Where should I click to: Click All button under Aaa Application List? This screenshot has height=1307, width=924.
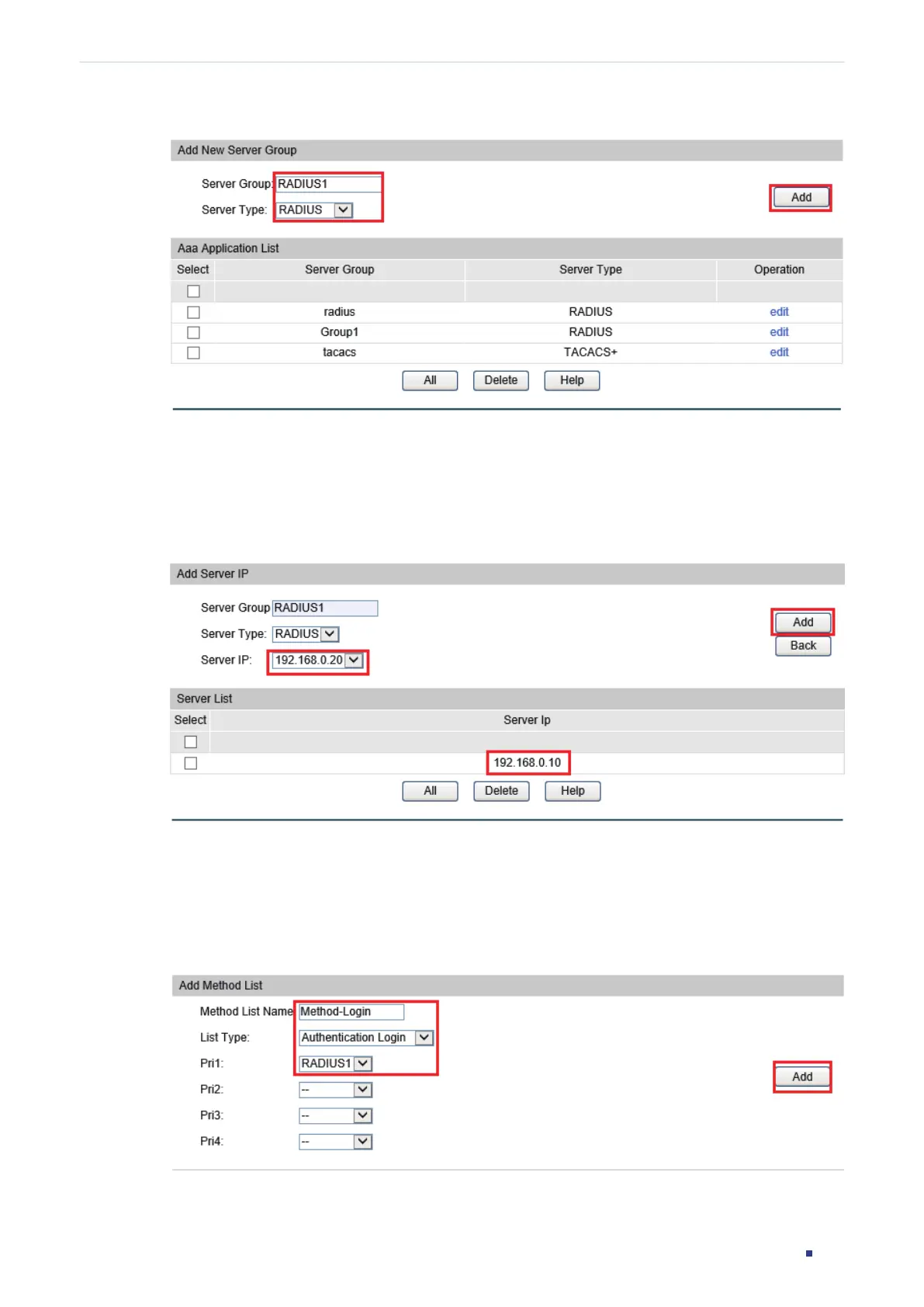(x=430, y=380)
